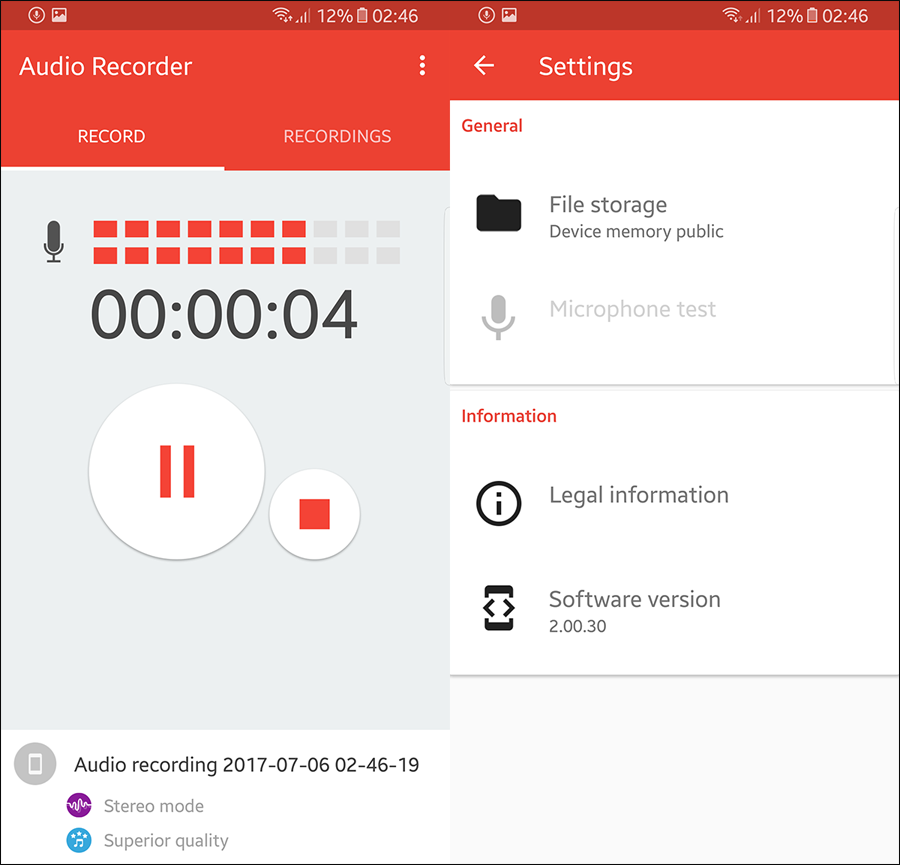Open the File storage folder icon
Viewport: 900px width, 865px height.
click(498, 213)
